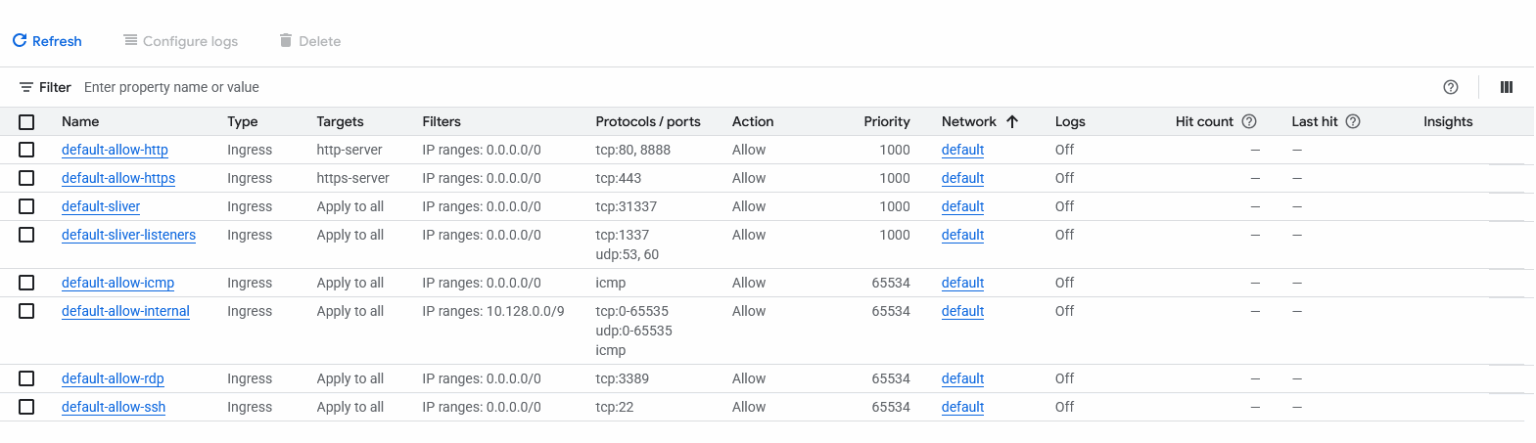
Task: Open the default-sliver rule link
Action: 101,206
